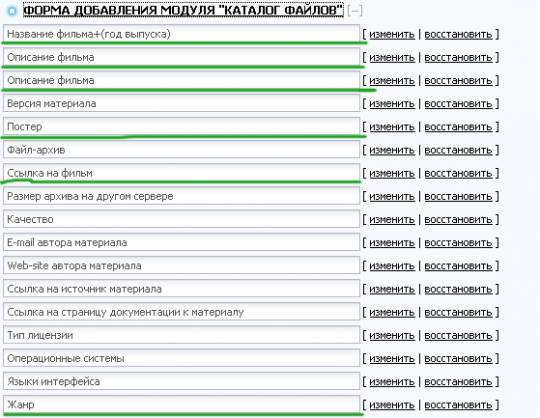Screen dimensions: 540x418
Task: Click 'восстановить' for Тип лицензии
Action: pos(458,335)
